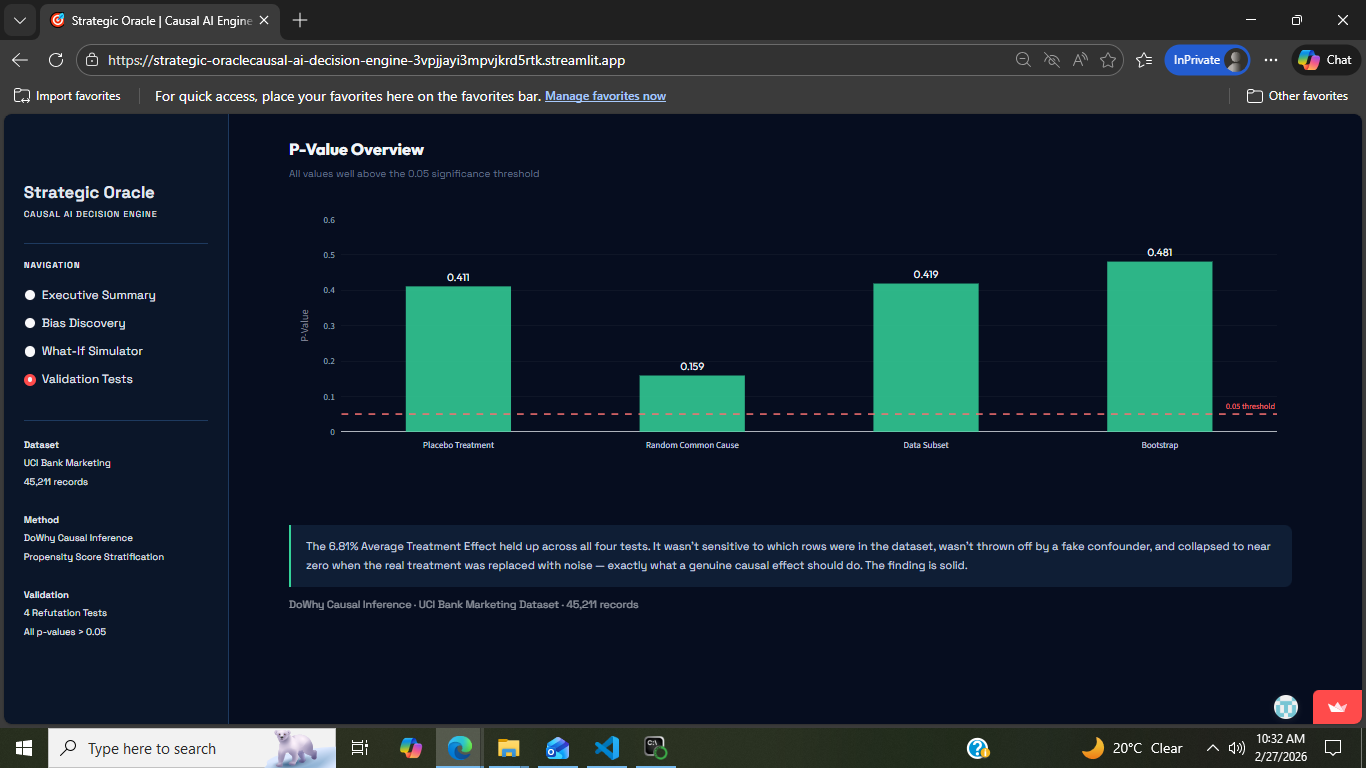Open the notification center icon
Screen dimensions: 1366x768
coord(1333,748)
